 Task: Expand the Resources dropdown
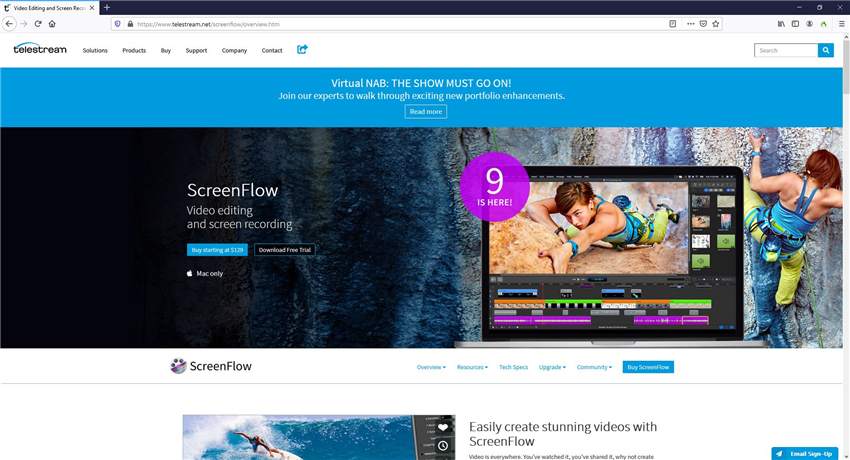pos(472,367)
